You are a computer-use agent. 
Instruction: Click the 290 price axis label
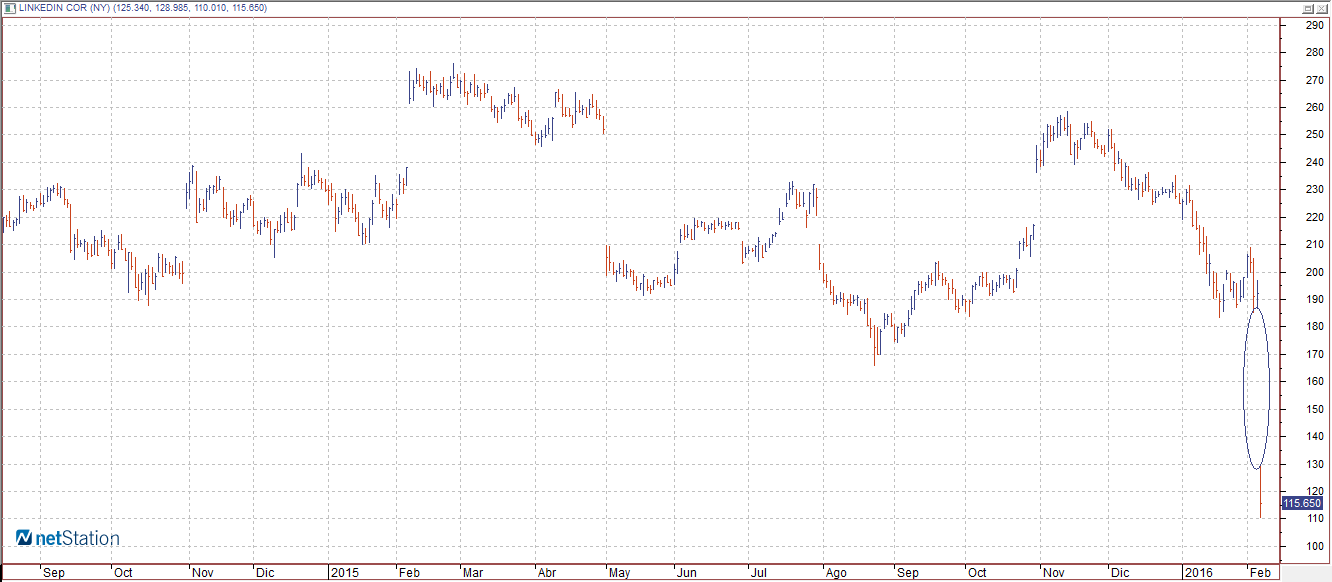click(x=1314, y=25)
